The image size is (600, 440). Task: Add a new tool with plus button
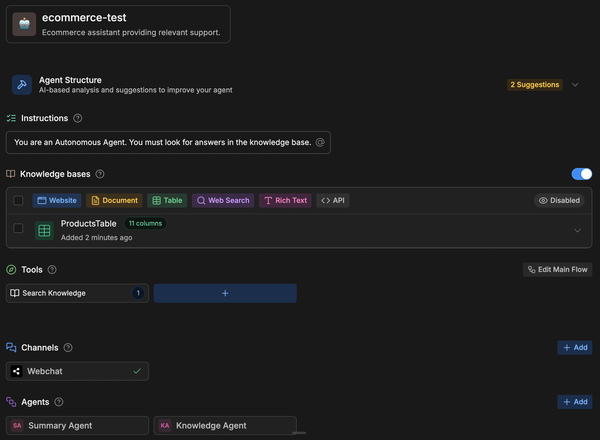(225, 293)
